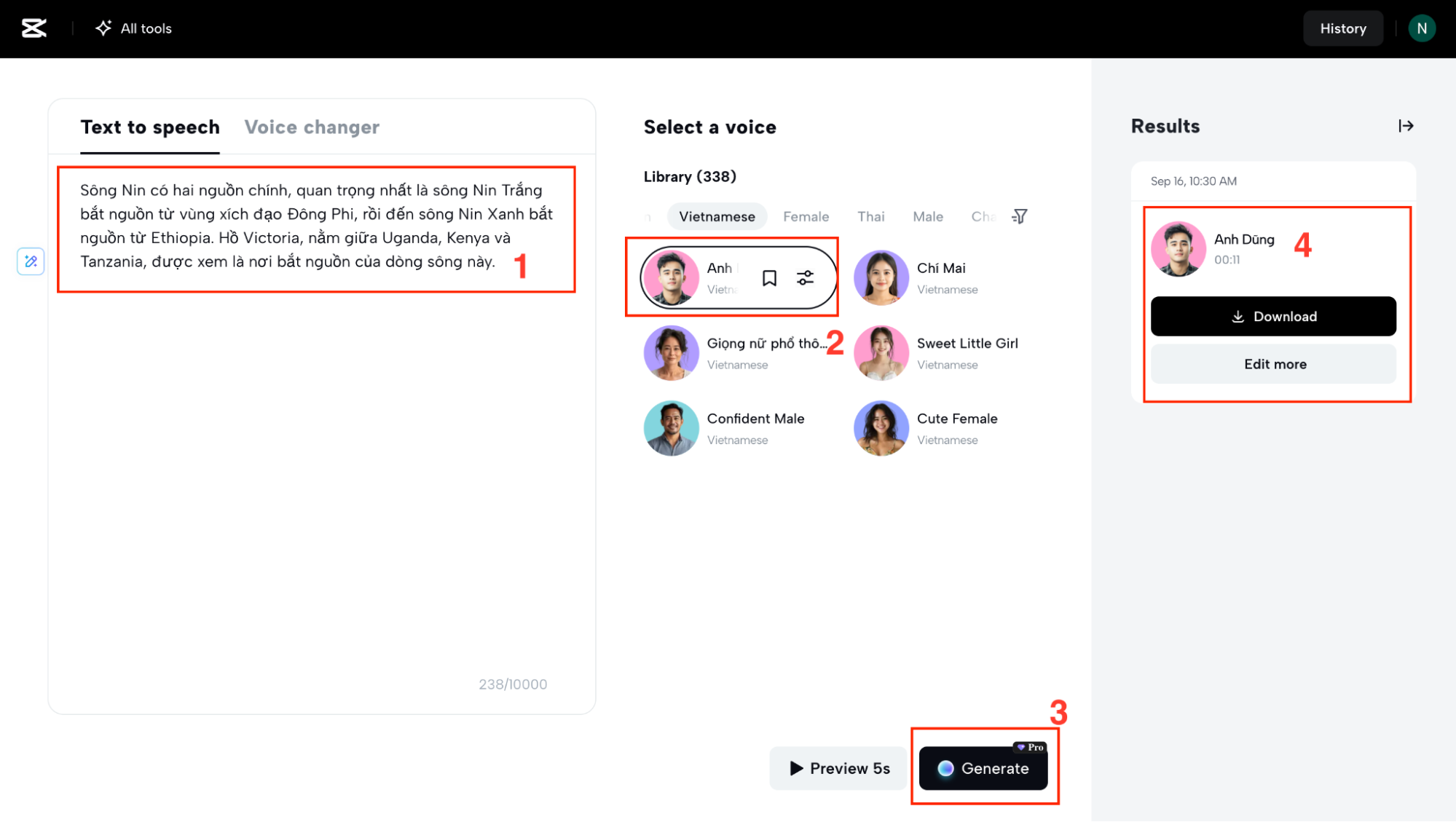Switch to Voice changer tab

click(312, 127)
